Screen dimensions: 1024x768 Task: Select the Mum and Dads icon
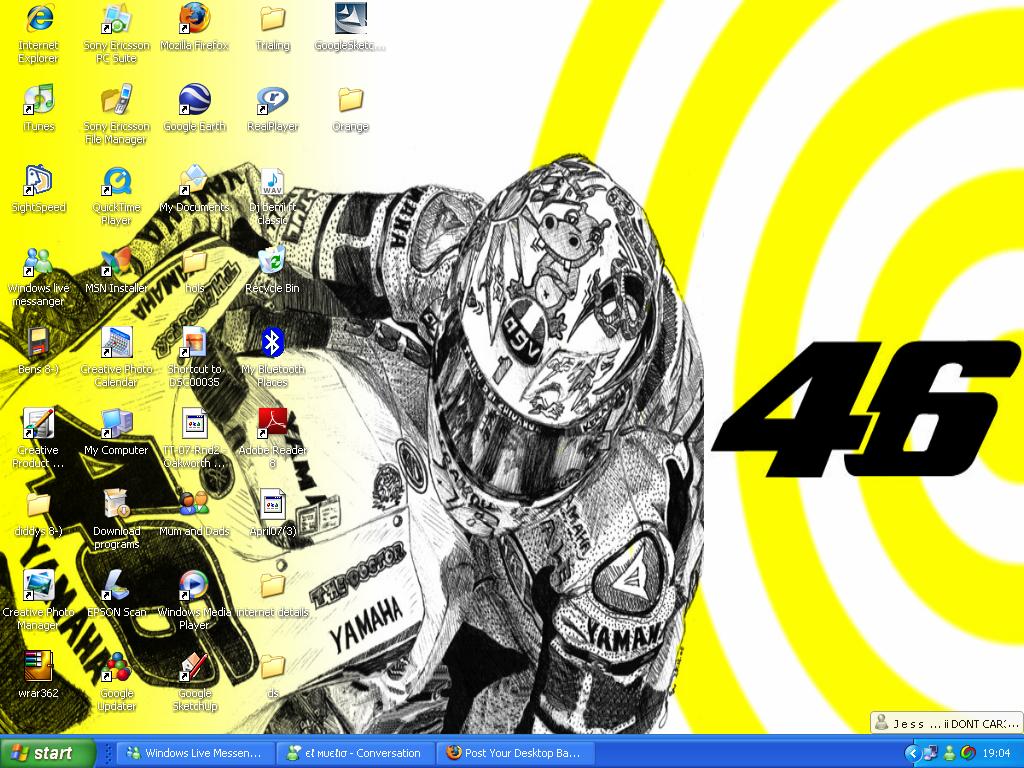coord(195,505)
